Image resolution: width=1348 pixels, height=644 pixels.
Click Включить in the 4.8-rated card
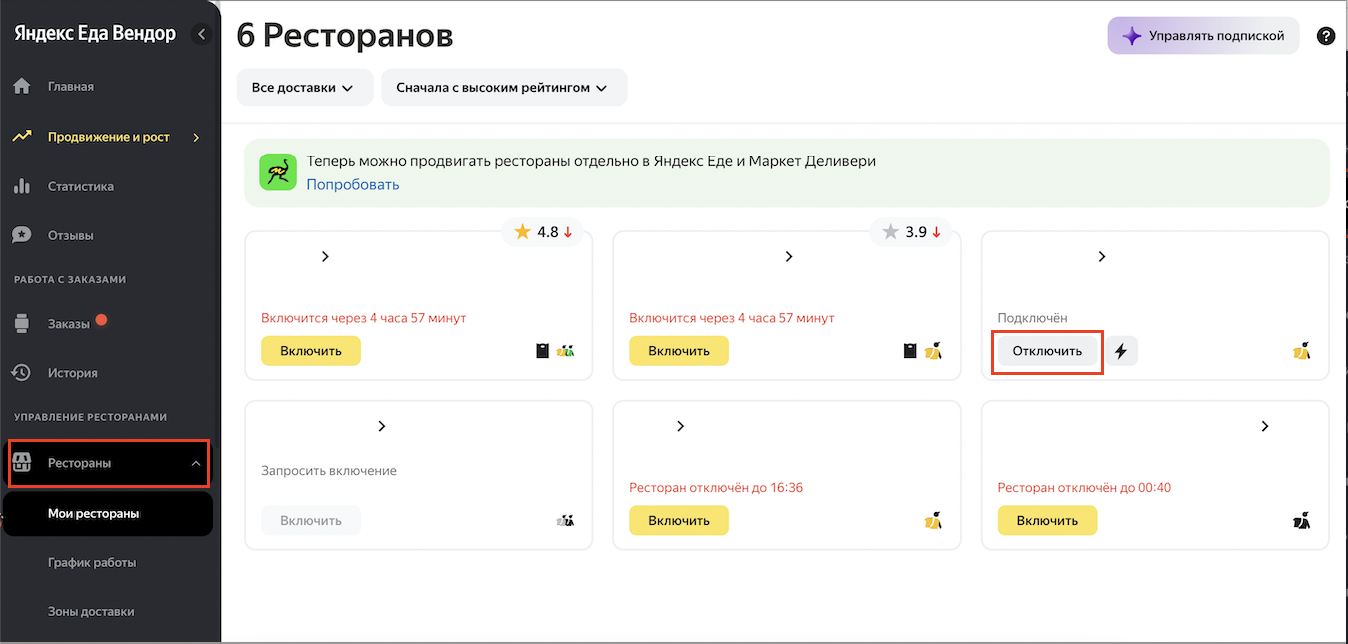311,351
